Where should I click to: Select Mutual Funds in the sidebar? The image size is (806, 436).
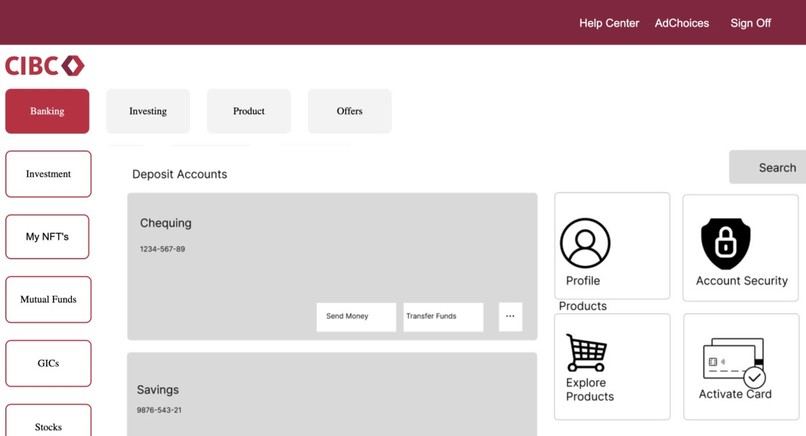48,299
